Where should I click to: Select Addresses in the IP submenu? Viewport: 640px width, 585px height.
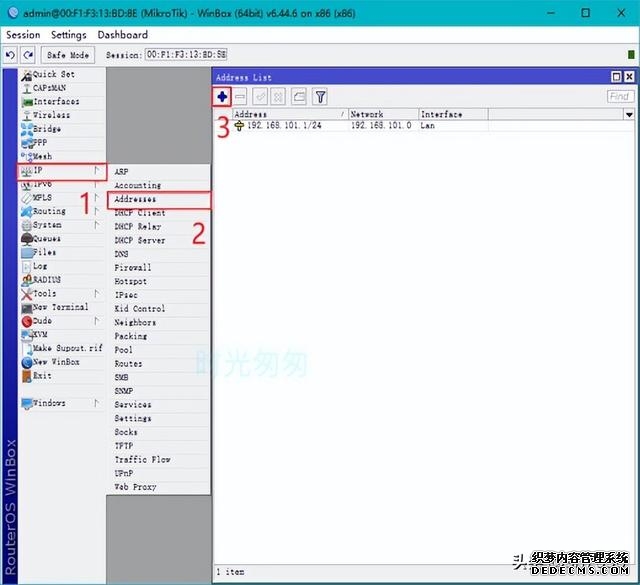[x=160, y=200]
